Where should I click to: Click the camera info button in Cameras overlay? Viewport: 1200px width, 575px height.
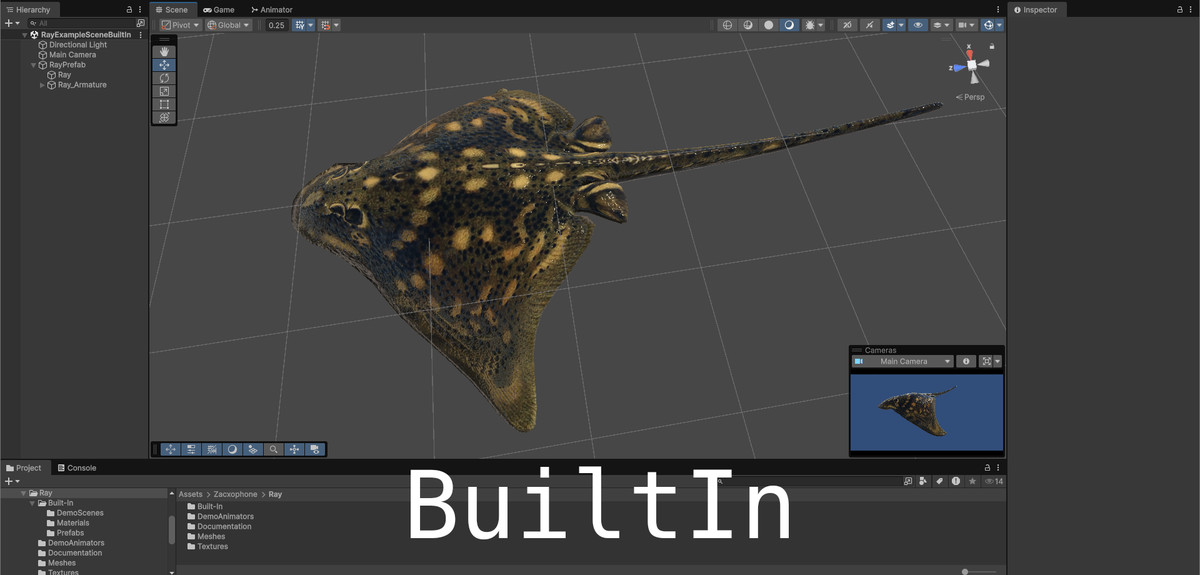click(966, 361)
